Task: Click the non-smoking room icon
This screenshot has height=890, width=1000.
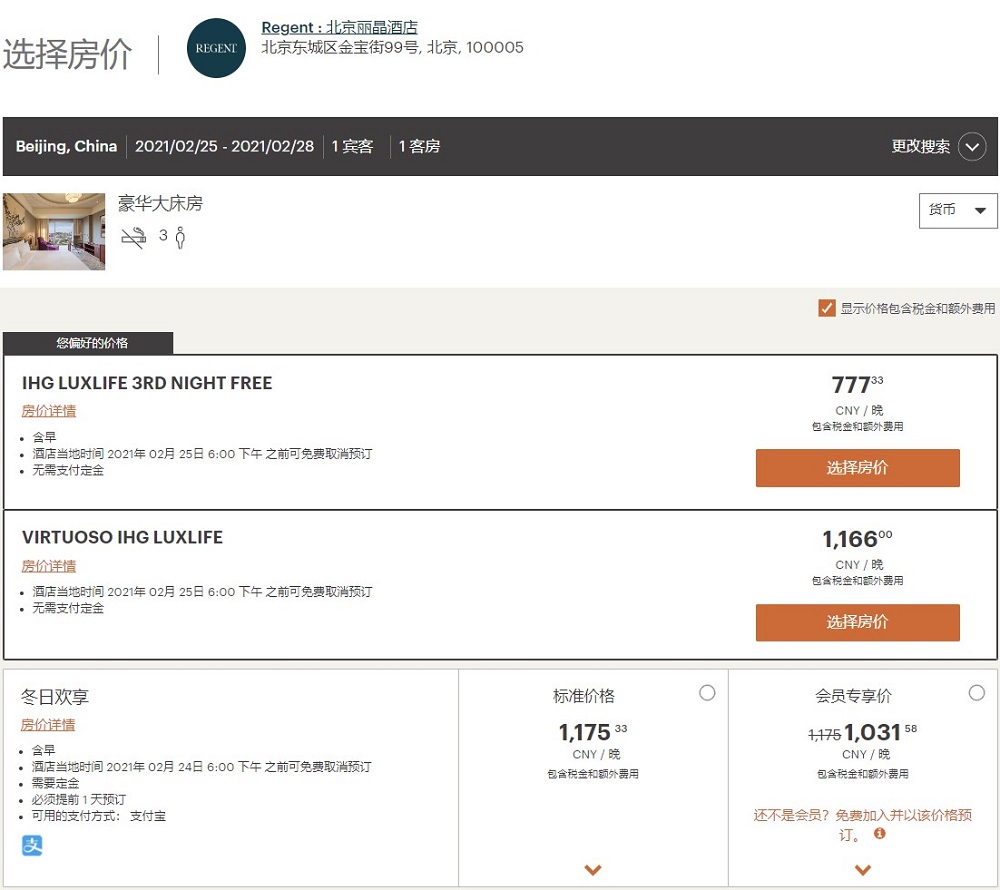Action: (133, 237)
